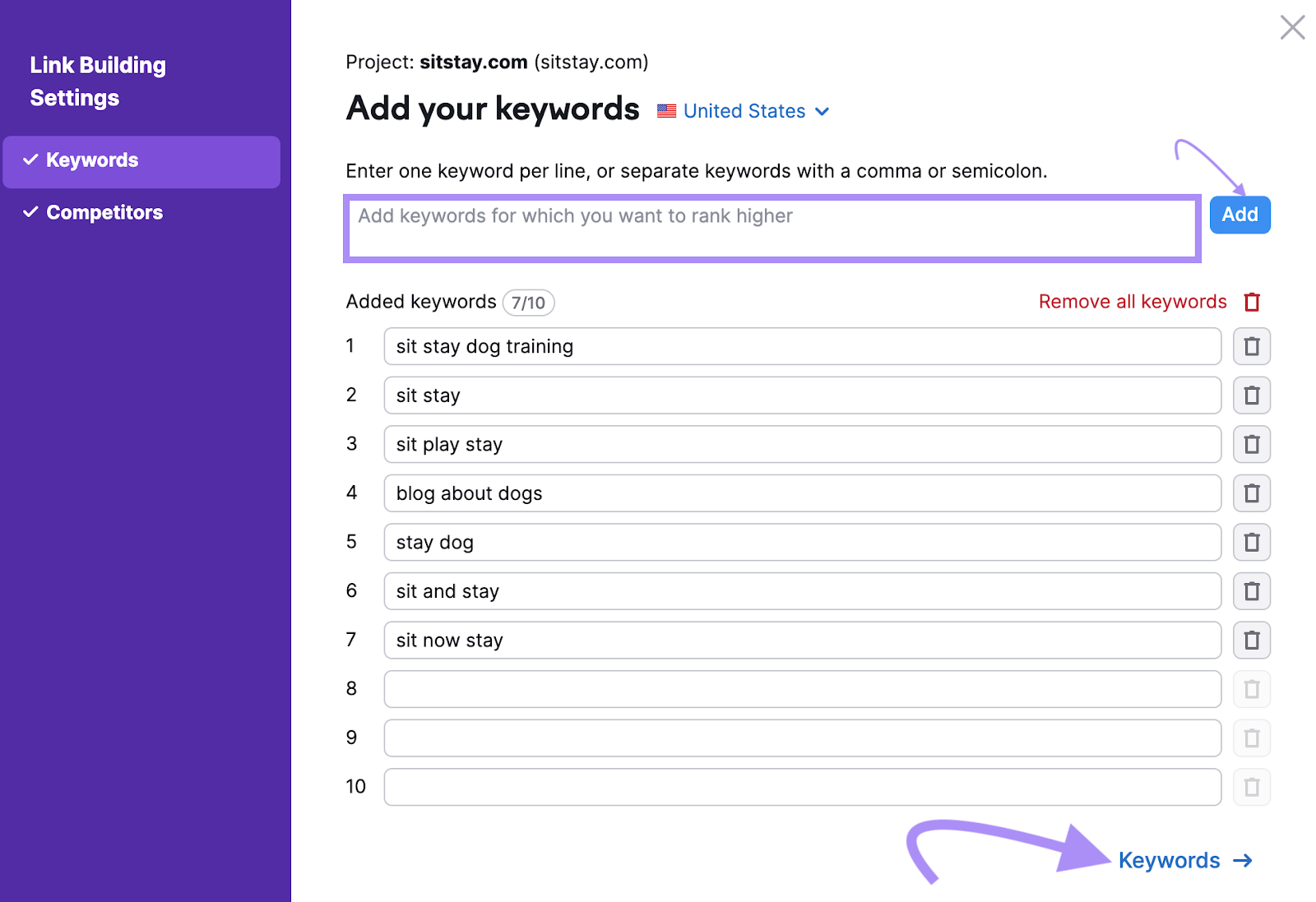Delete the "blog about dogs" keyword

pyautogui.click(x=1251, y=493)
